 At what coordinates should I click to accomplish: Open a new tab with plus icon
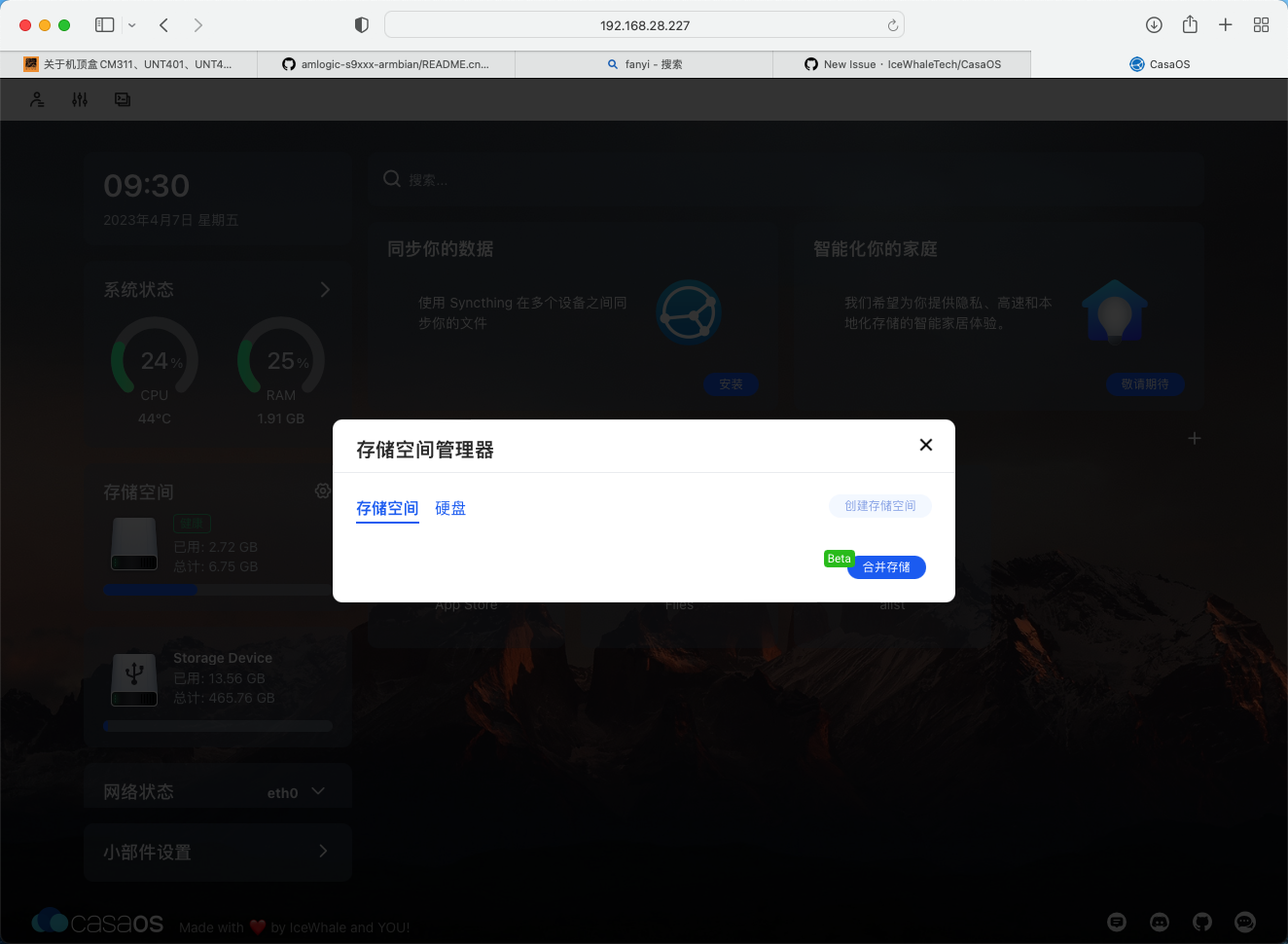click(x=1226, y=25)
